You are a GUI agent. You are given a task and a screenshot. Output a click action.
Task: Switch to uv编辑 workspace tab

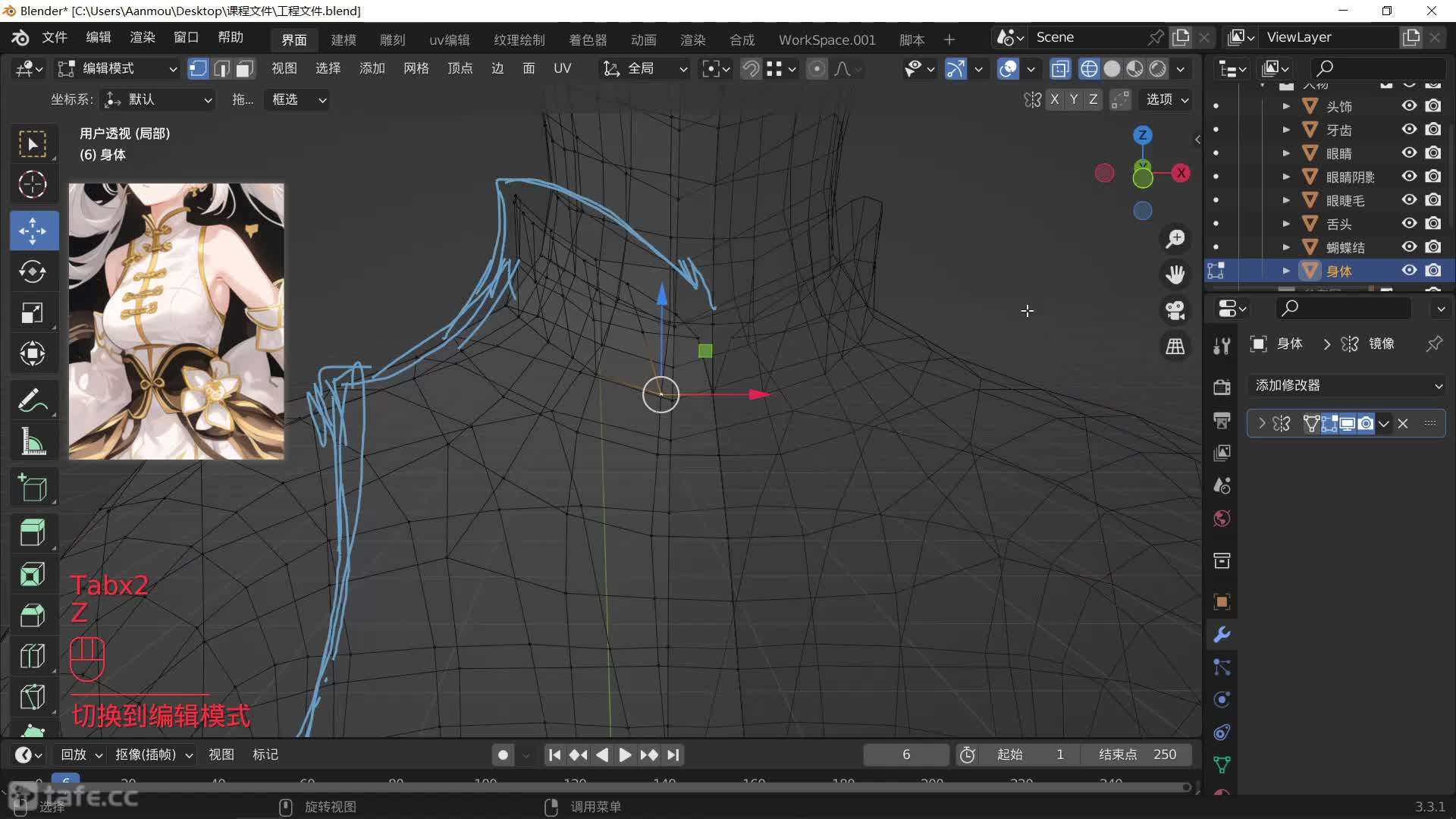pyautogui.click(x=450, y=40)
